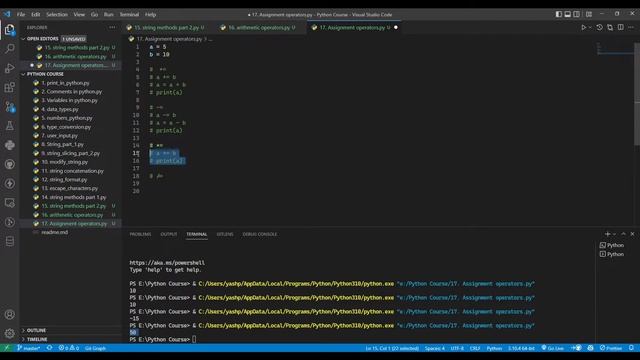Open notifications bell in status bar
640x360 pixels.
pyautogui.click(x=631, y=348)
